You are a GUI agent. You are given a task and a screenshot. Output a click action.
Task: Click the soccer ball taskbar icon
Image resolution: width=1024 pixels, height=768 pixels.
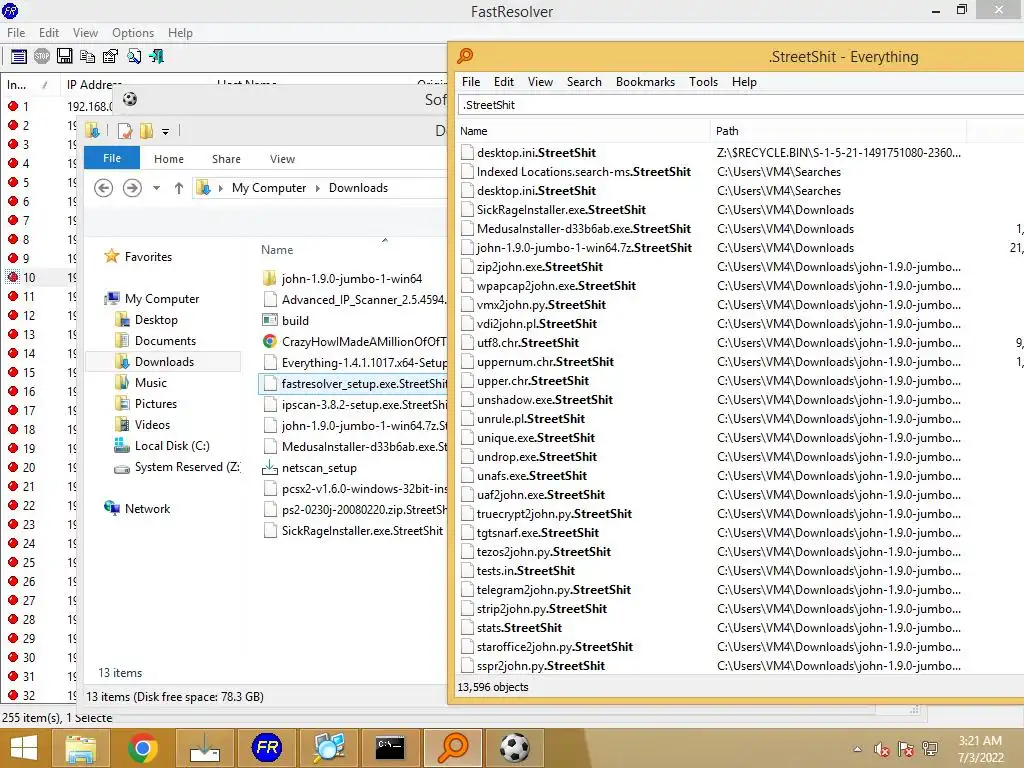515,748
